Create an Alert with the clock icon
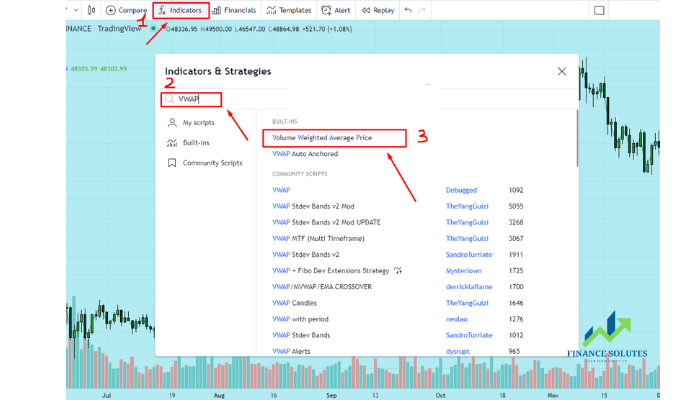Screen dimensions: 700x400 (x=336, y=10)
